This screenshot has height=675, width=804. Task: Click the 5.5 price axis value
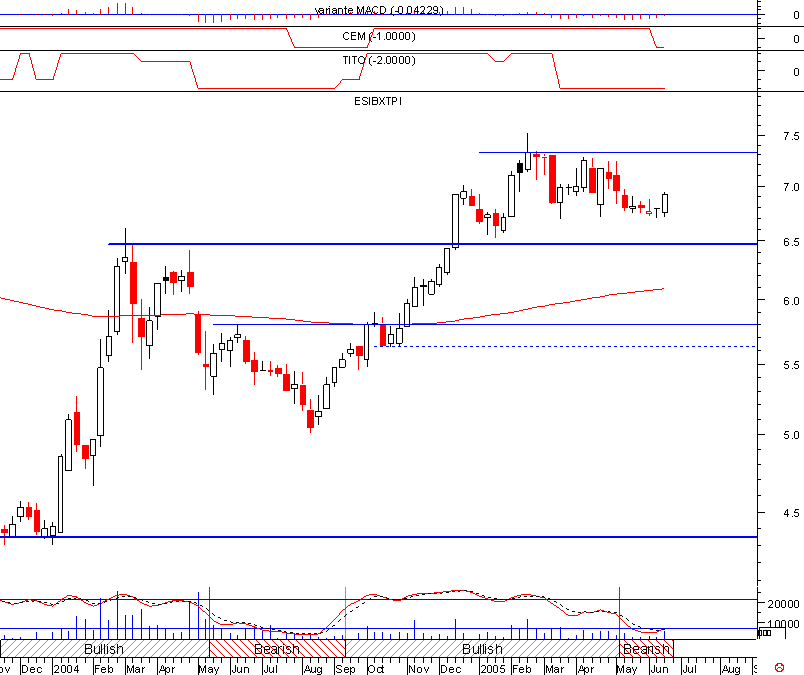coord(791,365)
